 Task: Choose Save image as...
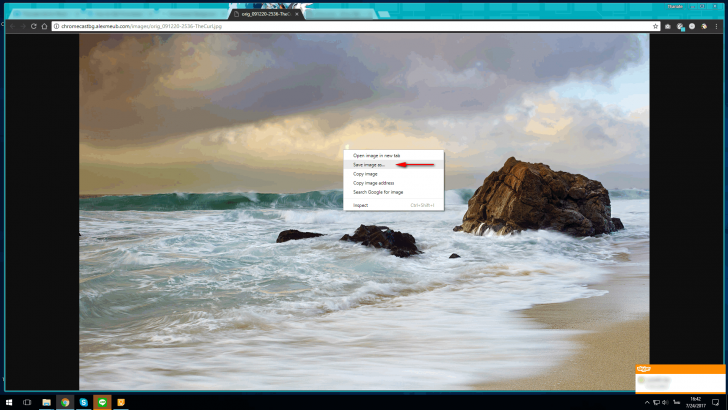[394, 165]
